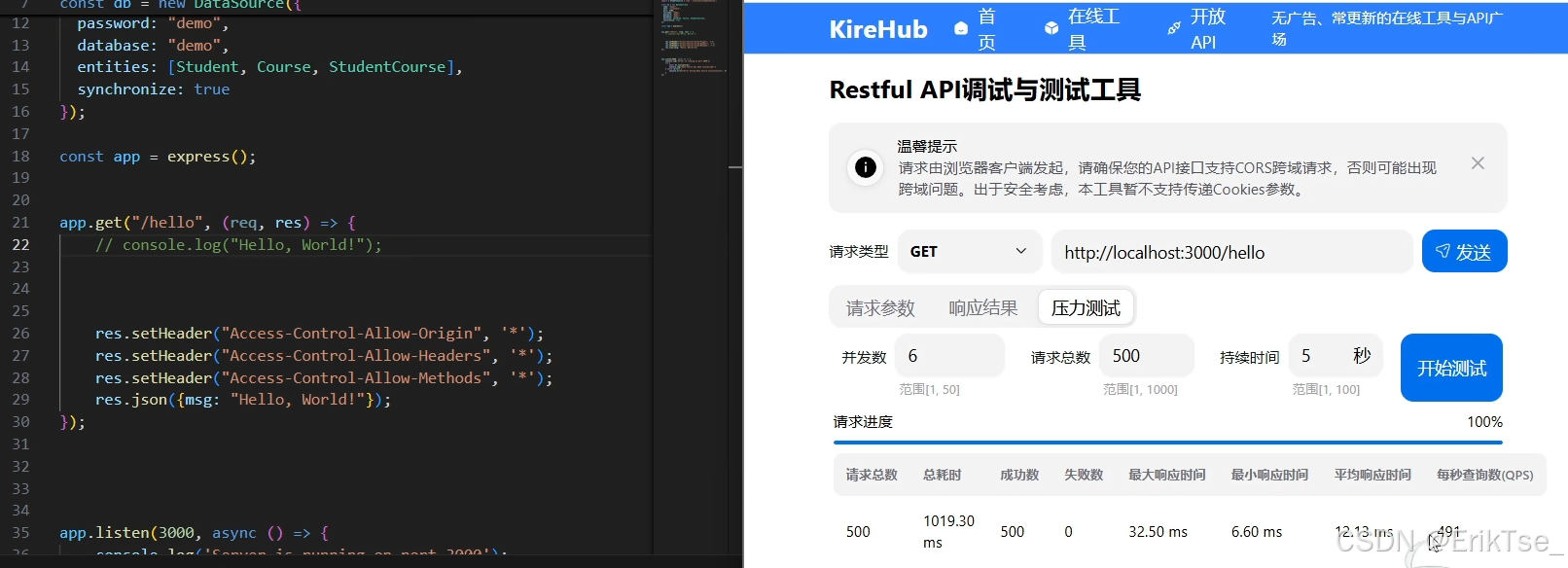This screenshot has width=1568, height=568.
Task: Click the Access-Control-Allow-Origin setHeader line
Action: click(x=319, y=333)
